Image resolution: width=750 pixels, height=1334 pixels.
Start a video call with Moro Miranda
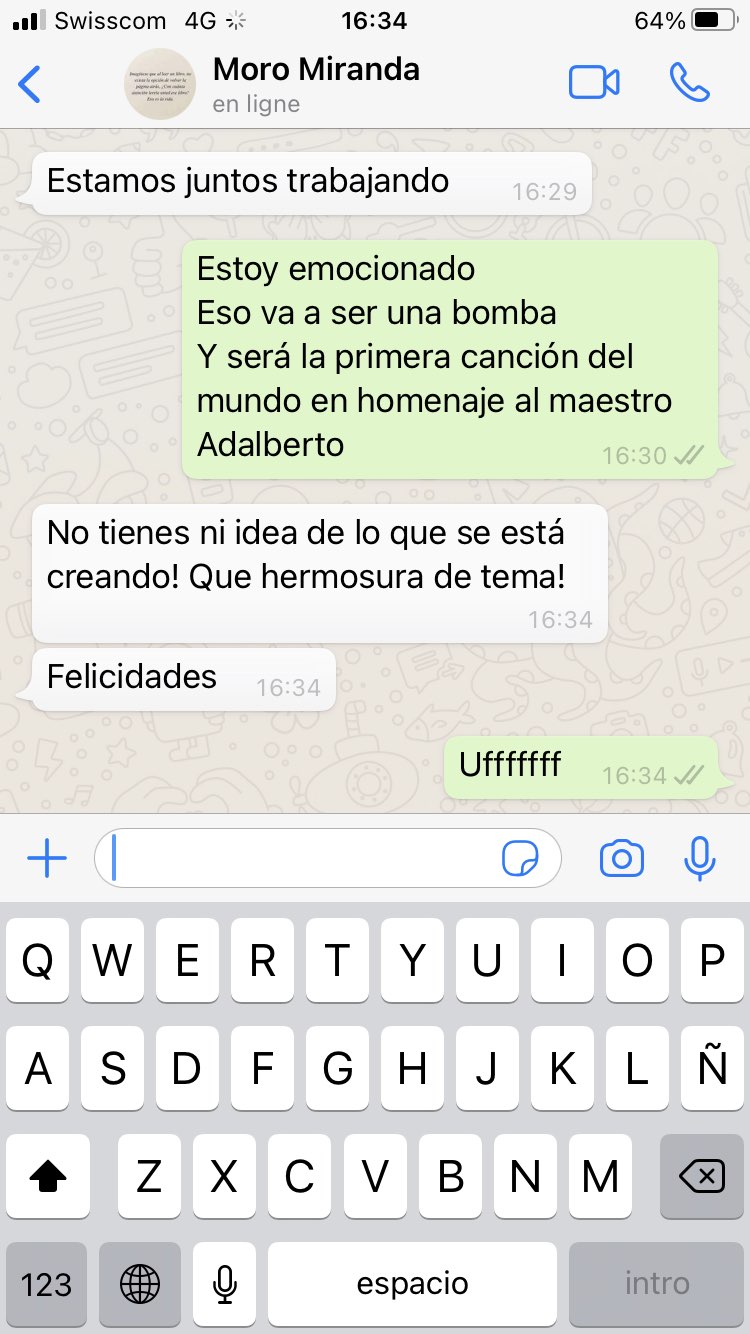coord(594,83)
